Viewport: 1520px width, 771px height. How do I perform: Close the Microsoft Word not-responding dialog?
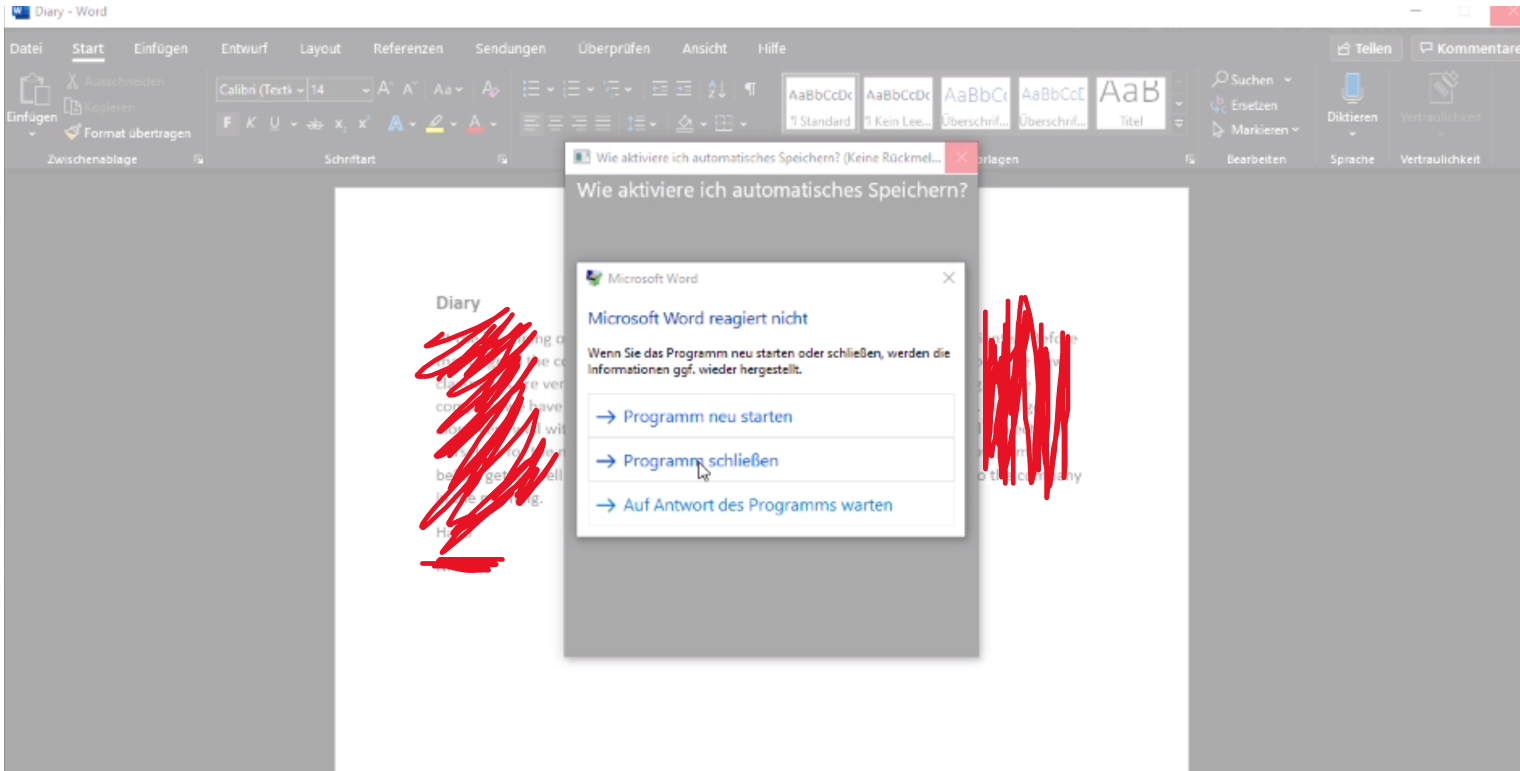point(948,278)
